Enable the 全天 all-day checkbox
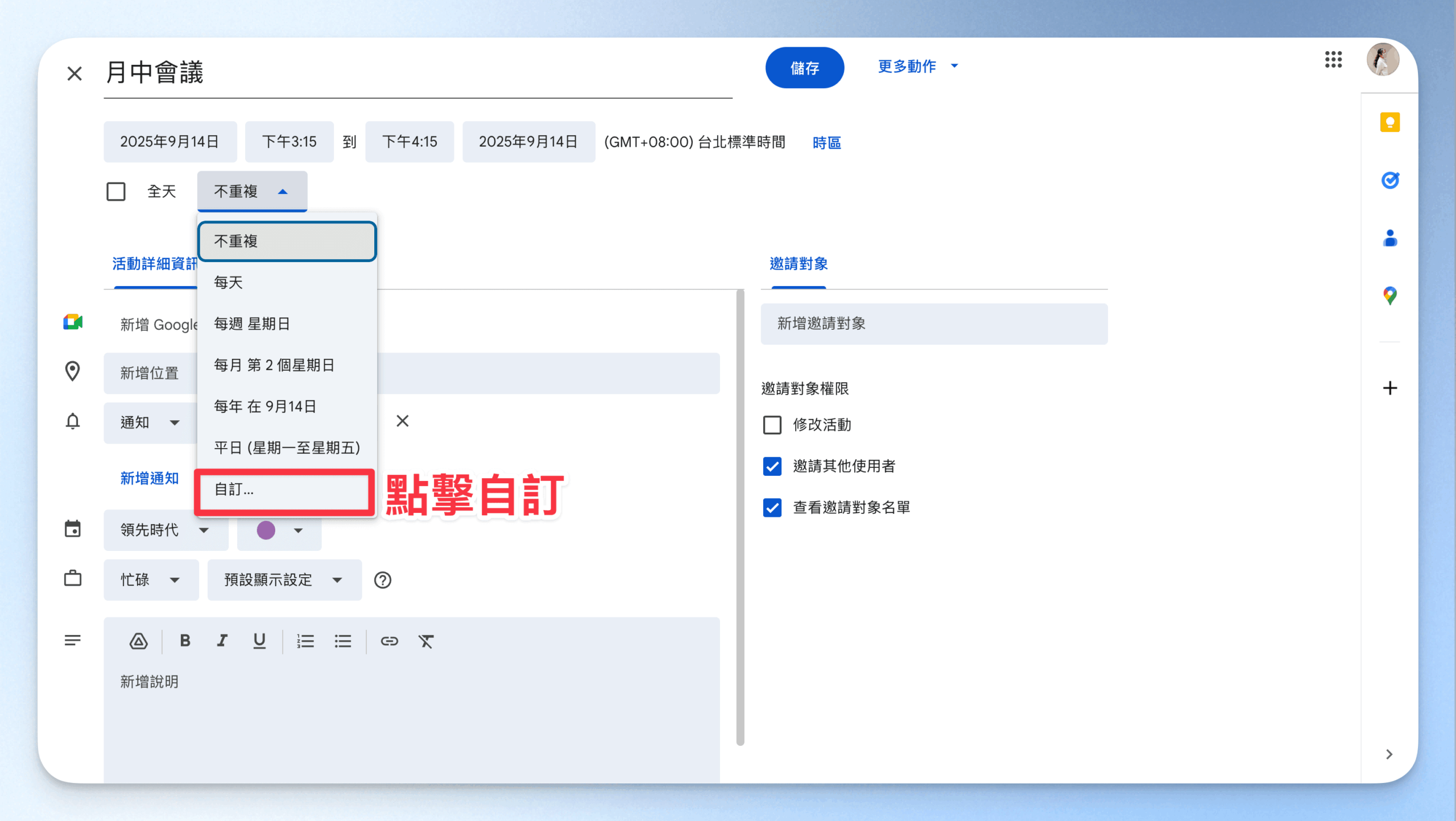Screen dimensions: 1456x821 (x=116, y=192)
